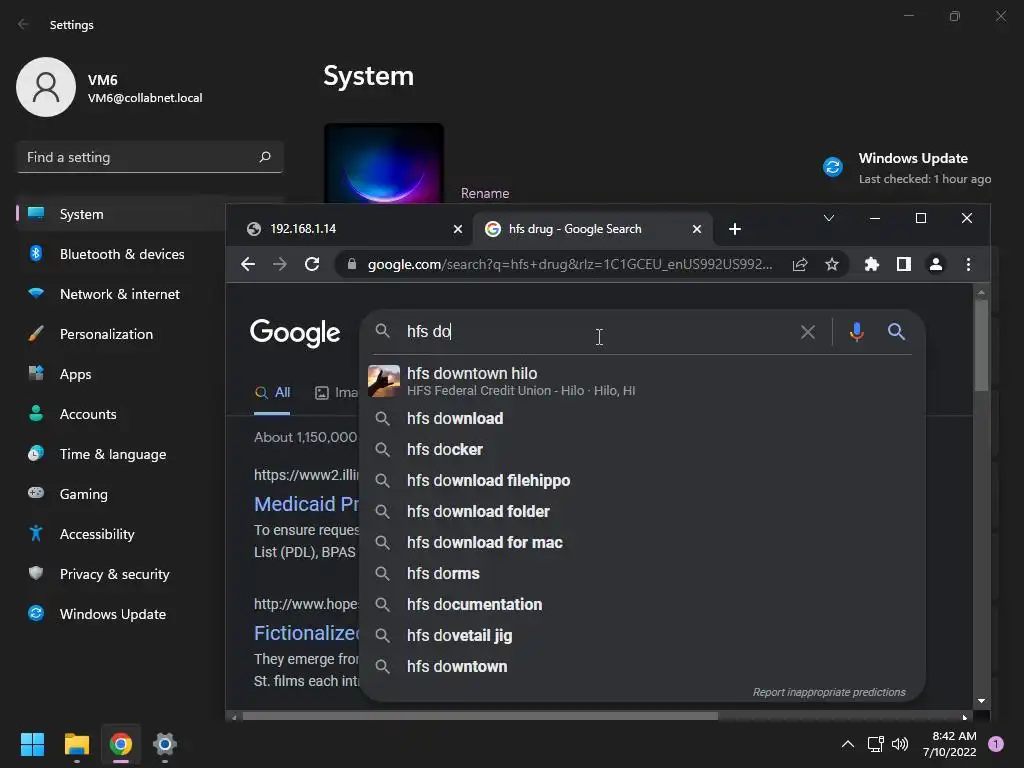Click Chrome forward navigation arrow
1024x768 pixels.
280,264
